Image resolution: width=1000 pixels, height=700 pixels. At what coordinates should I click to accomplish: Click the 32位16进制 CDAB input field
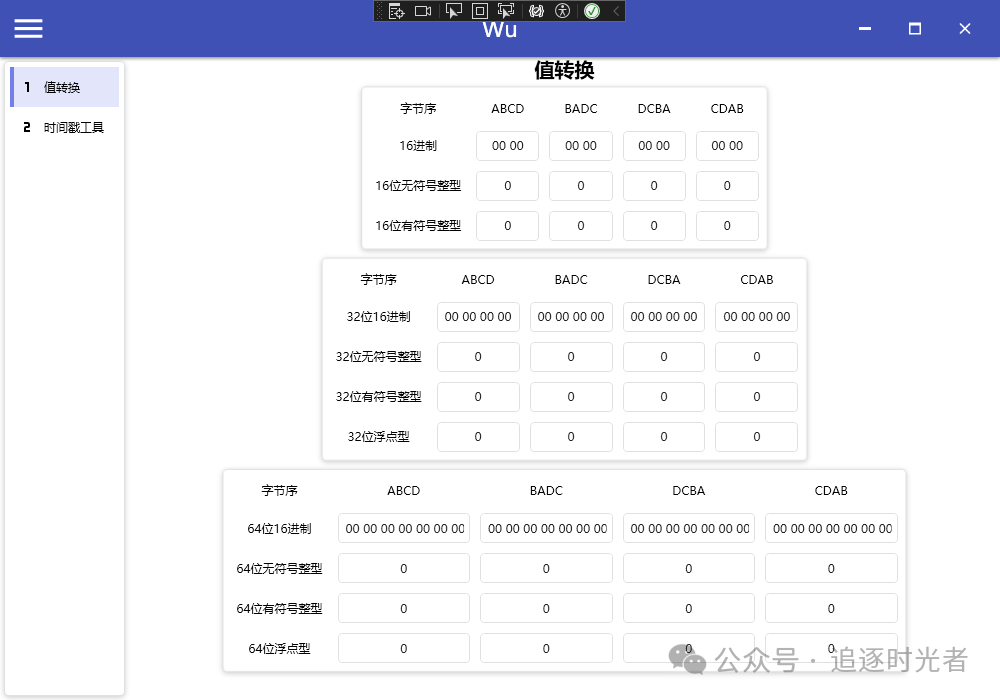[756, 317]
